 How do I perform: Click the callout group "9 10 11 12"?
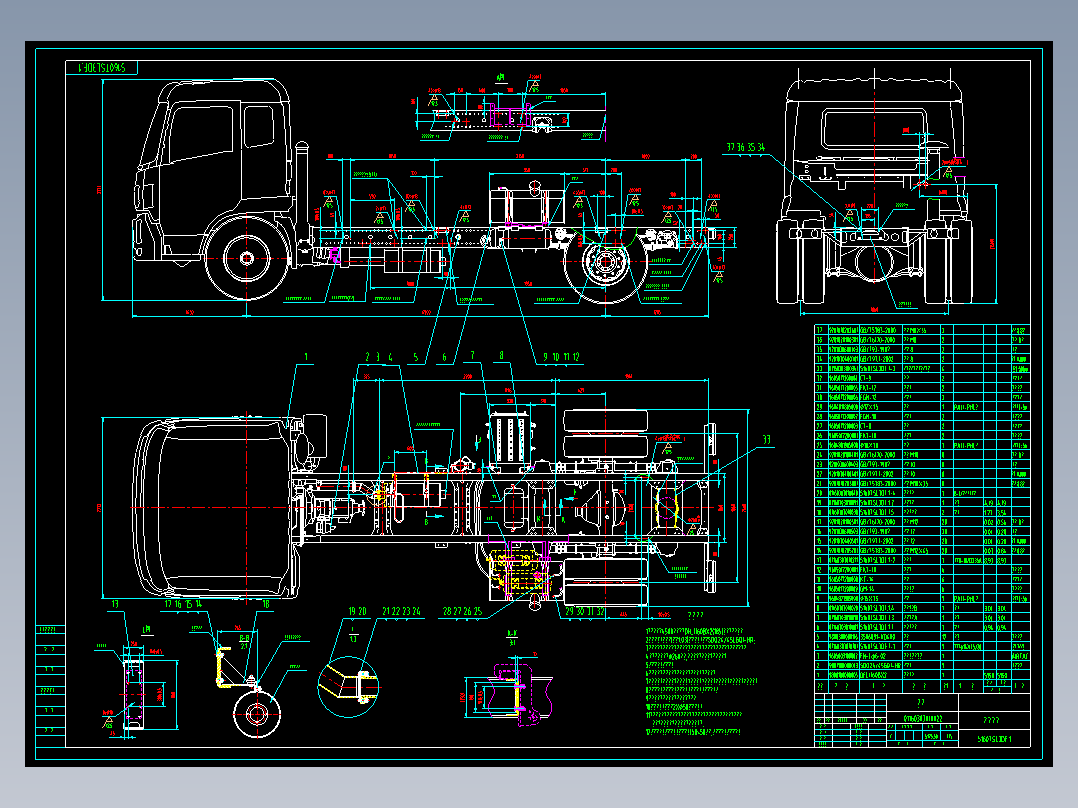pos(562,358)
